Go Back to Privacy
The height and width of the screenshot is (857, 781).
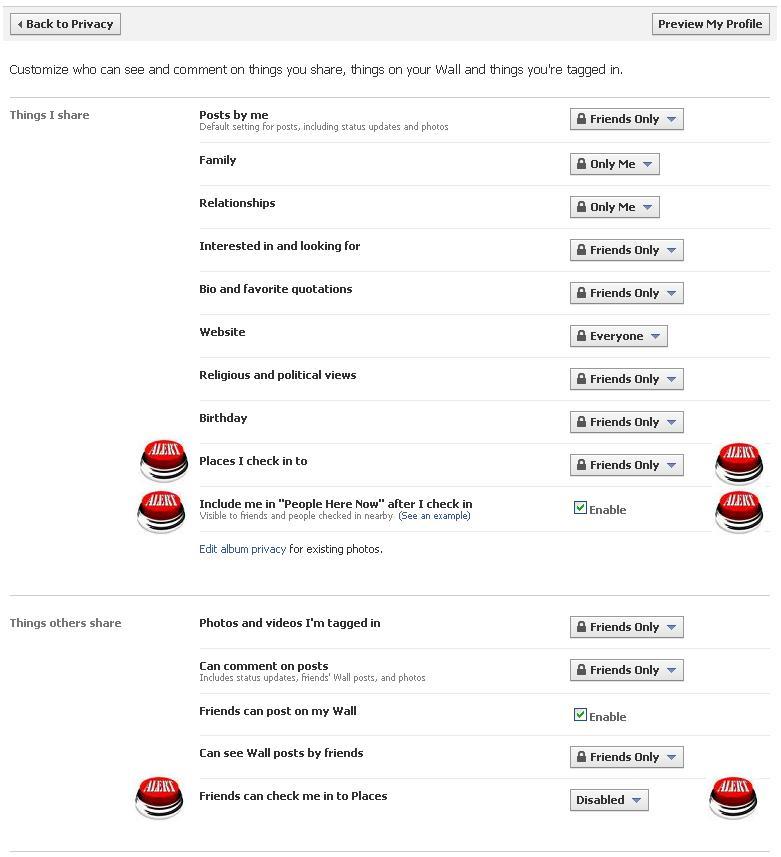pos(65,24)
